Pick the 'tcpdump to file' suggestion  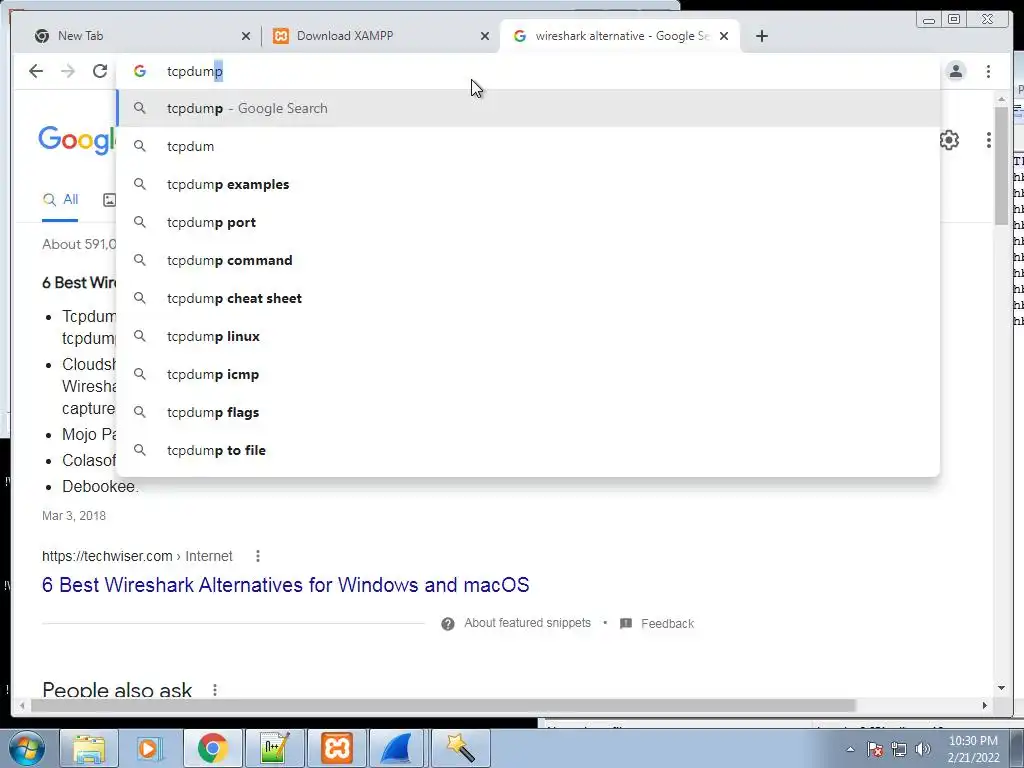[529, 450]
